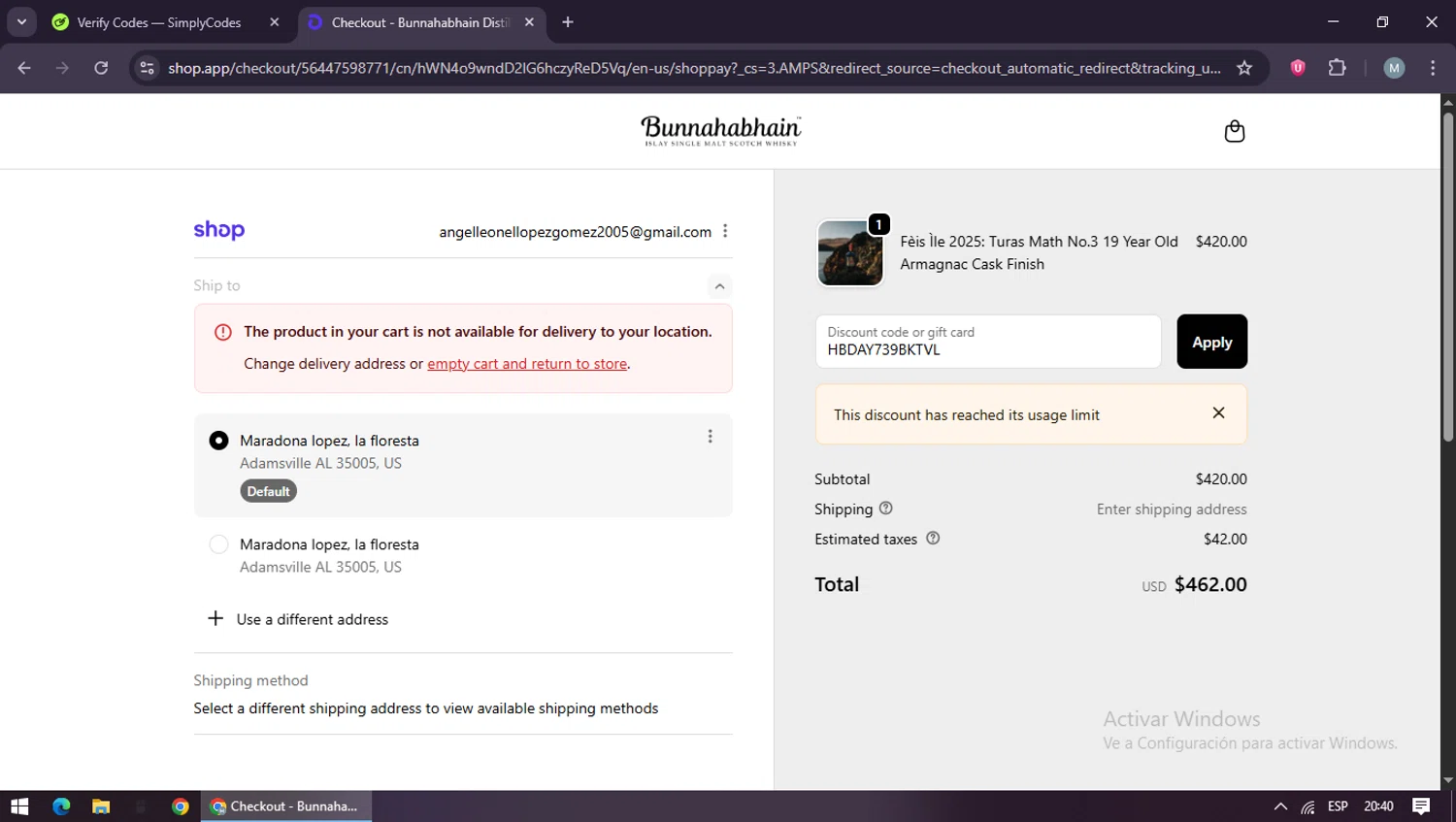Viewport: 1456px width, 822px height.
Task: Click the email address text
Action: click(x=575, y=232)
